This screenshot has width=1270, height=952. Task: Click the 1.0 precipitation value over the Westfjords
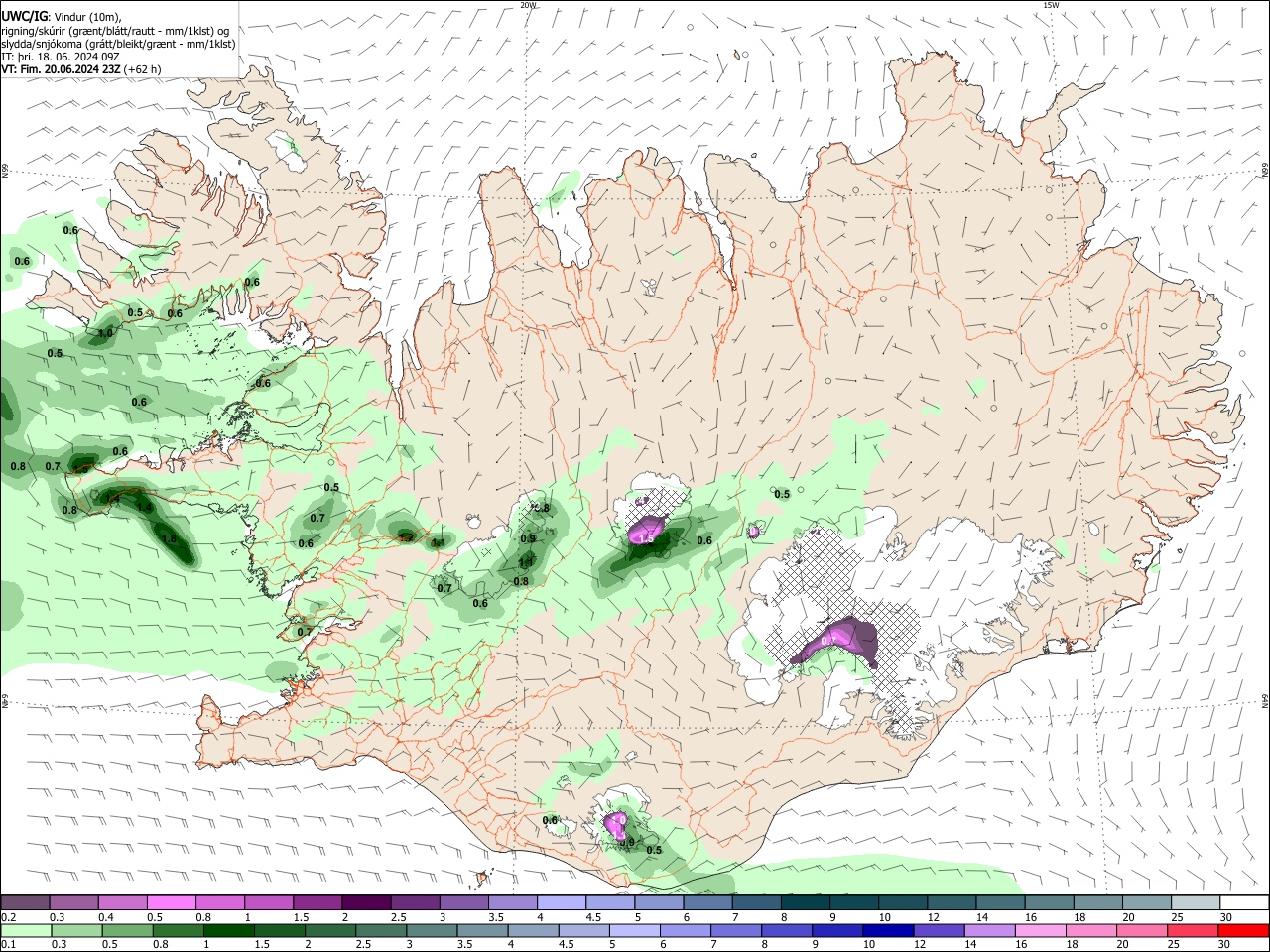pyautogui.click(x=105, y=333)
